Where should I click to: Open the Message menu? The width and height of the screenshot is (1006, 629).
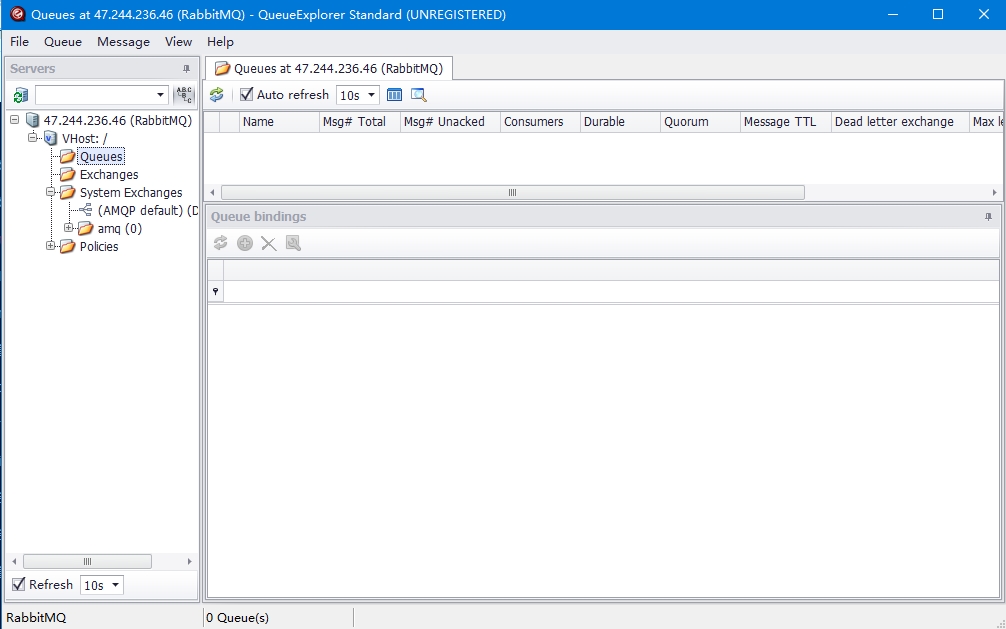point(123,41)
